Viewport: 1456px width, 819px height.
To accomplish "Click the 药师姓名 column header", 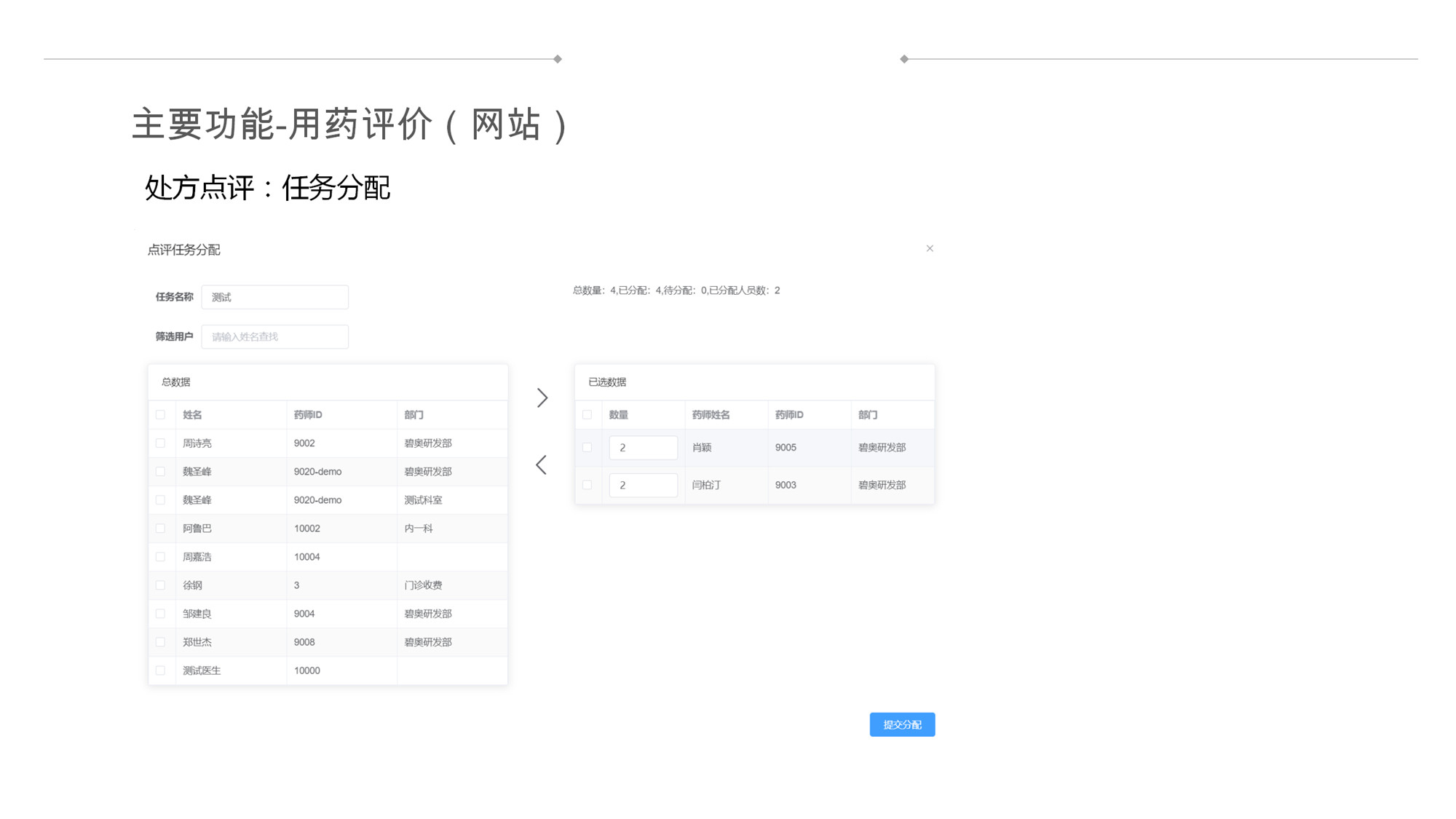I will [x=711, y=415].
